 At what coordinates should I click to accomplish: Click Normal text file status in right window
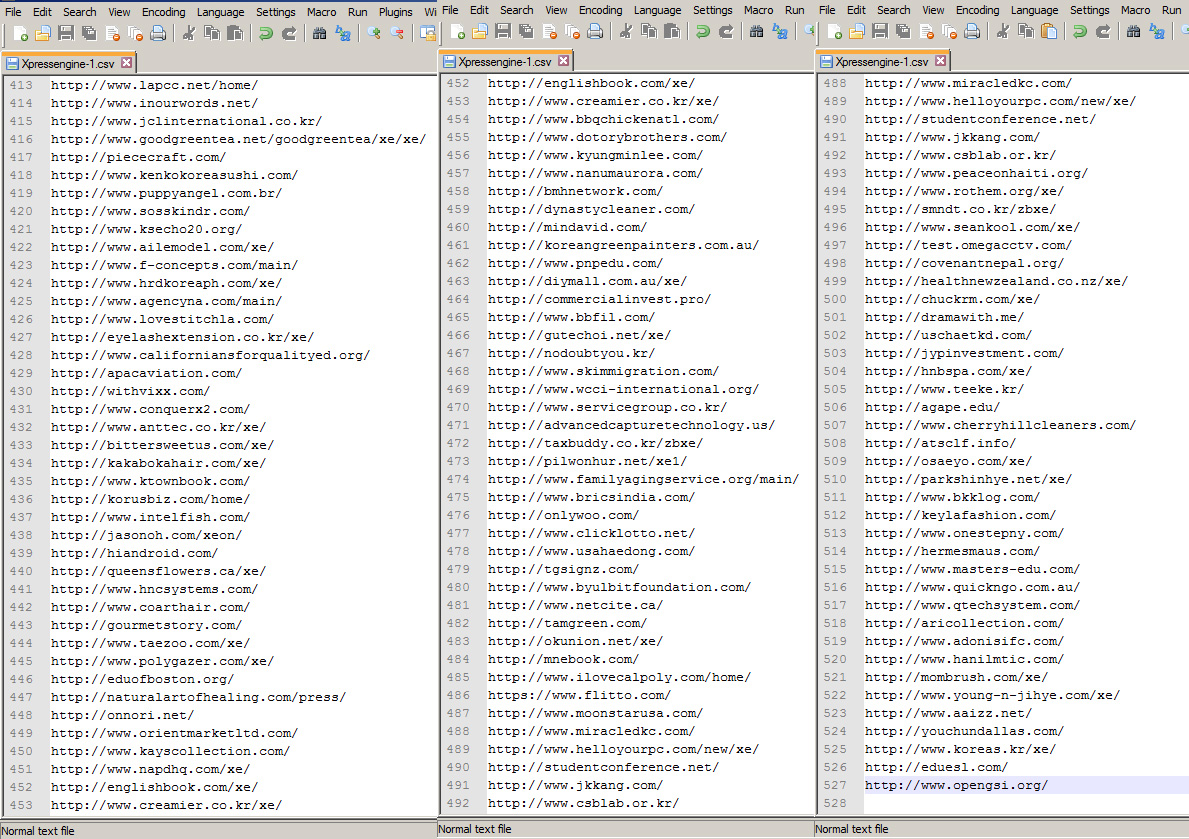(x=852, y=829)
